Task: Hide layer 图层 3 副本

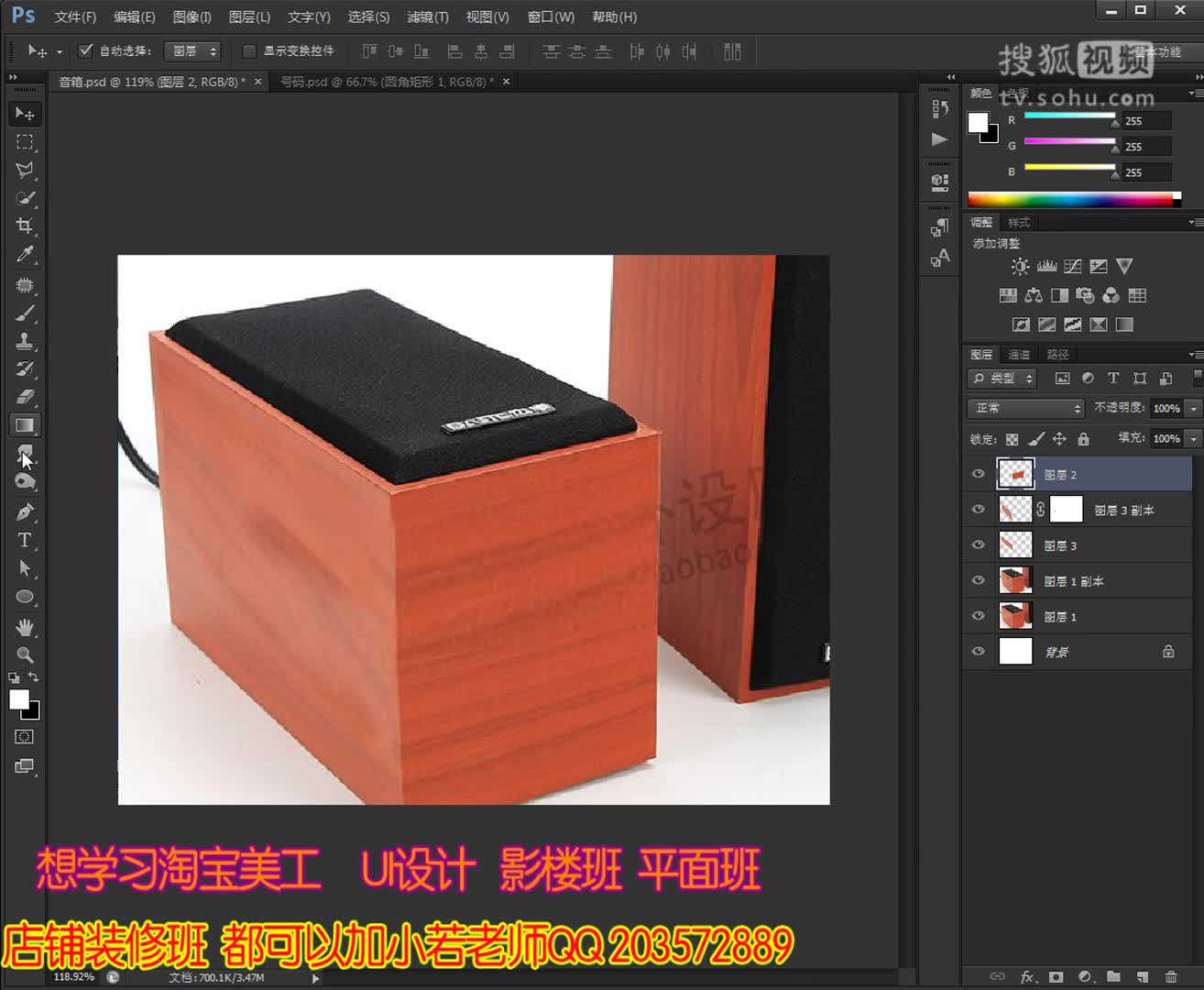Action: [978, 509]
